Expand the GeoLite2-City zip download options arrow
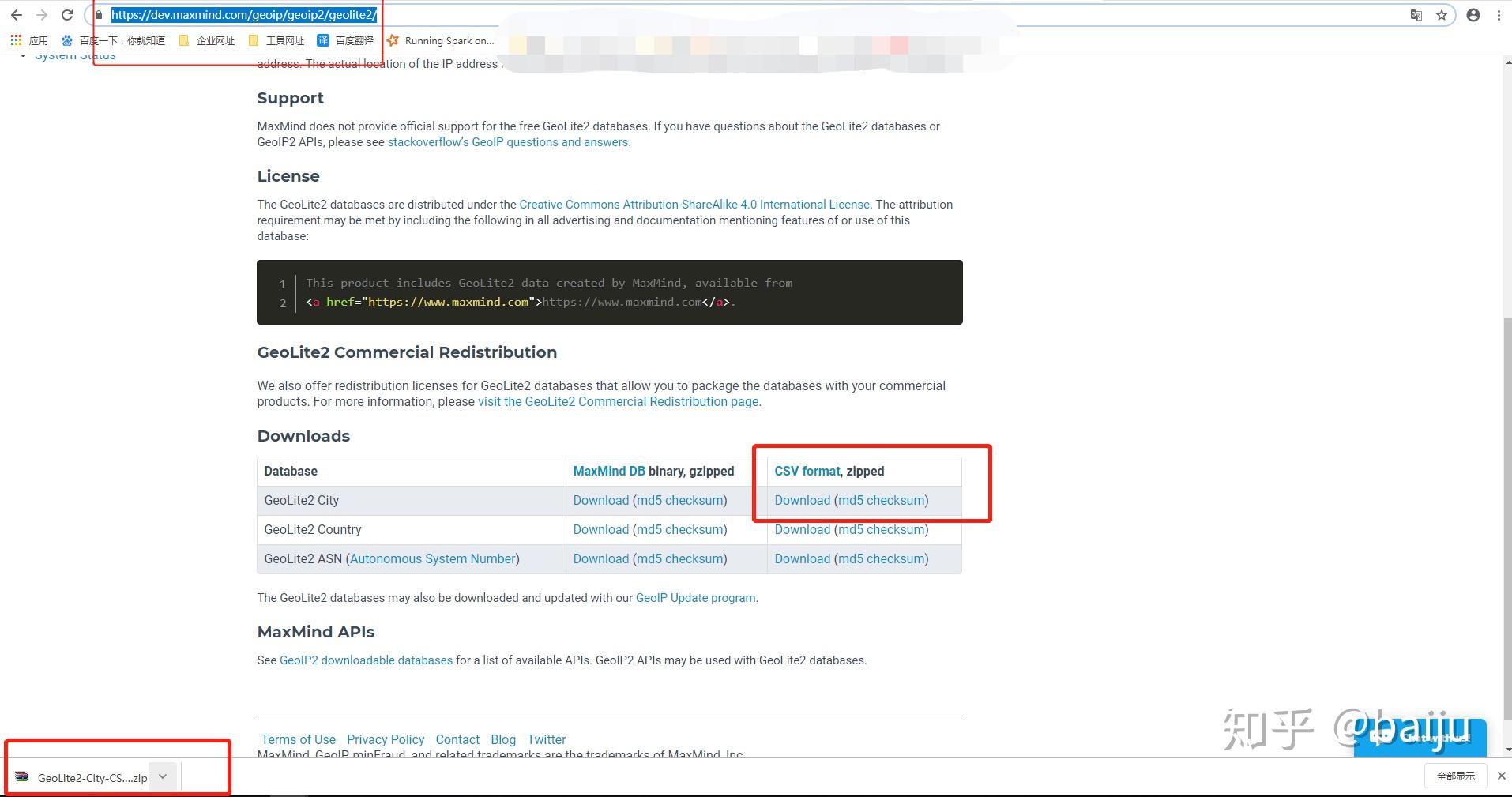The height and width of the screenshot is (797, 1512). [163, 776]
